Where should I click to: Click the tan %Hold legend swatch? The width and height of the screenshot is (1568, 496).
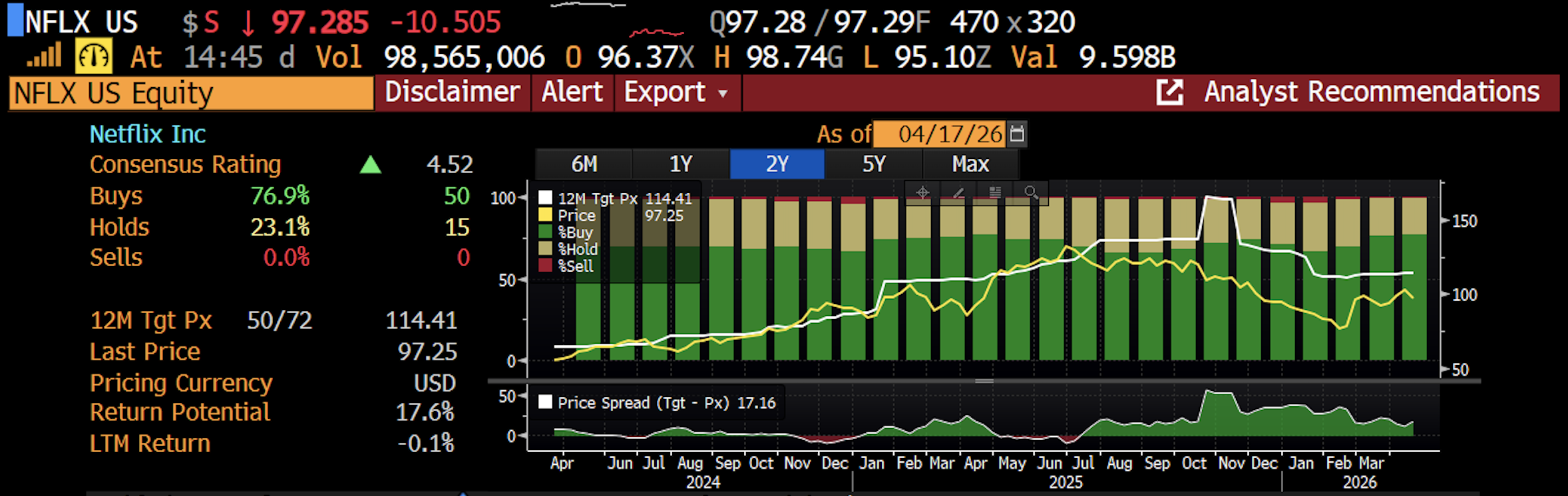[545, 249]
